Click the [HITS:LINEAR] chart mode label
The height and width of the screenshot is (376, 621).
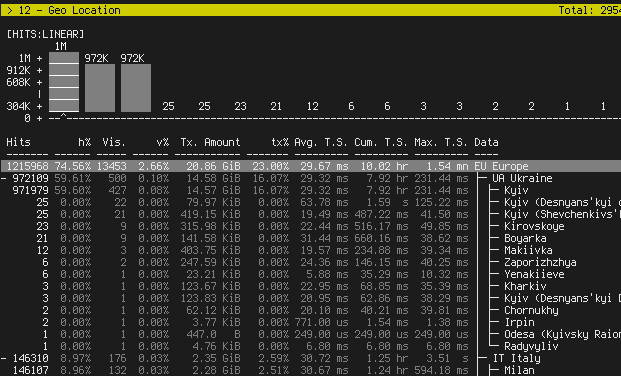(45, 34)
